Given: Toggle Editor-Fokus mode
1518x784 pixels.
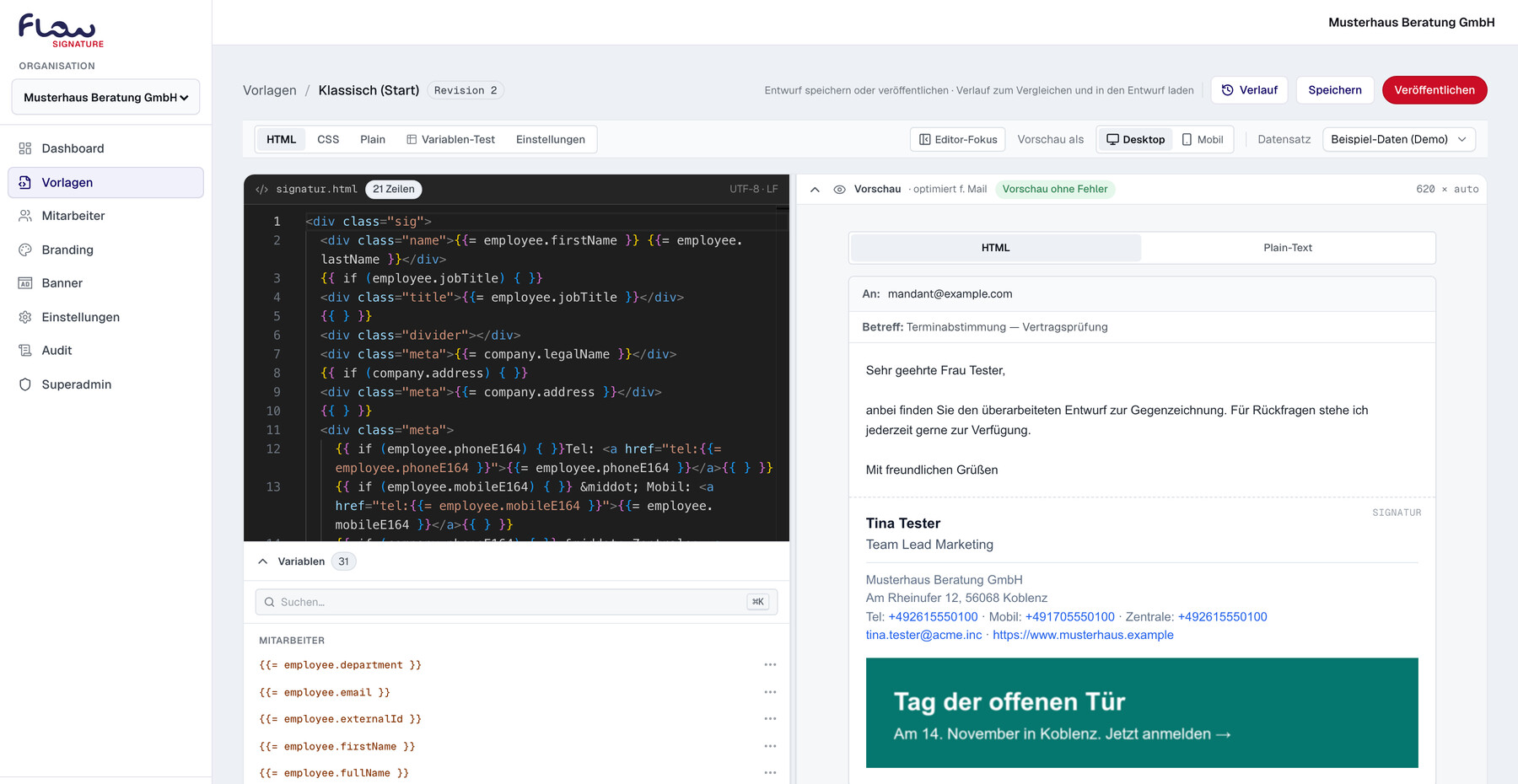Looking at the screenshot, I should click(x=958, y=140).
